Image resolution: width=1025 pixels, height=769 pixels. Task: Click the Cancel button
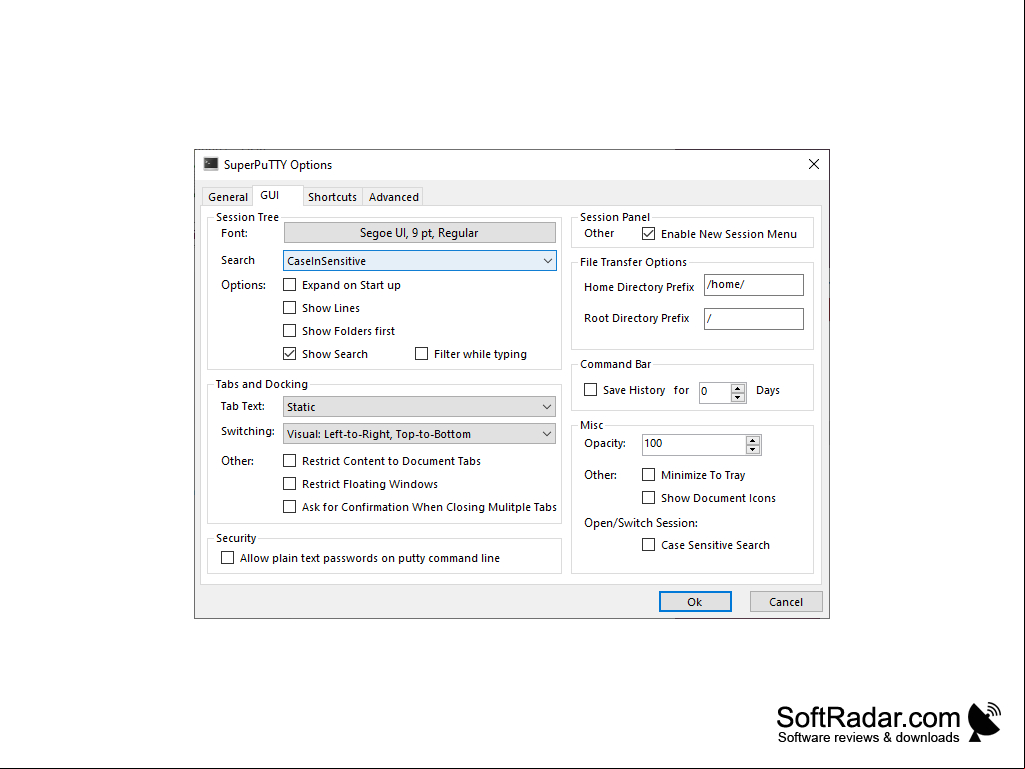tap(786, 602)
